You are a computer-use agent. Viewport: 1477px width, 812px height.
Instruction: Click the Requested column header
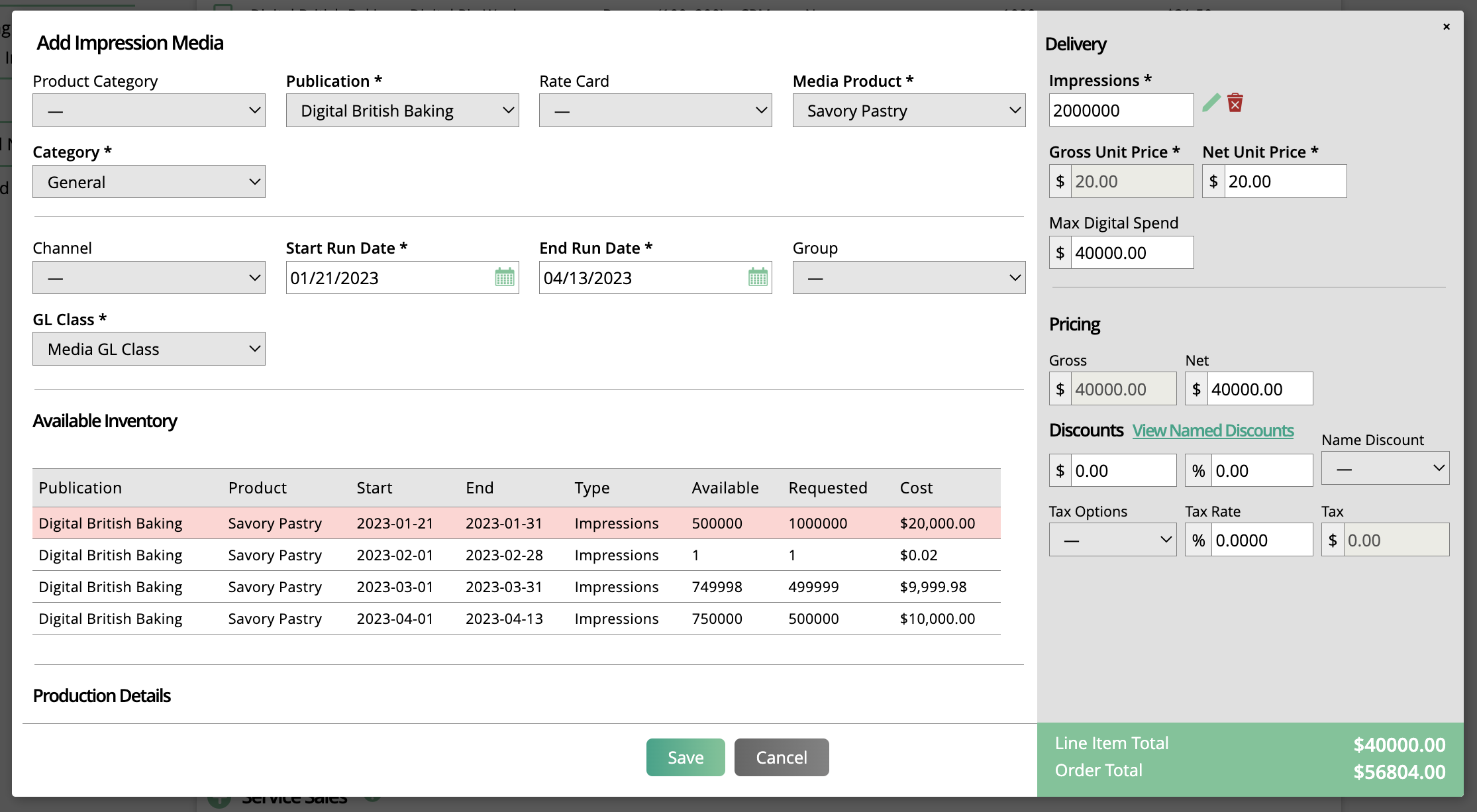tap(828, 488)
